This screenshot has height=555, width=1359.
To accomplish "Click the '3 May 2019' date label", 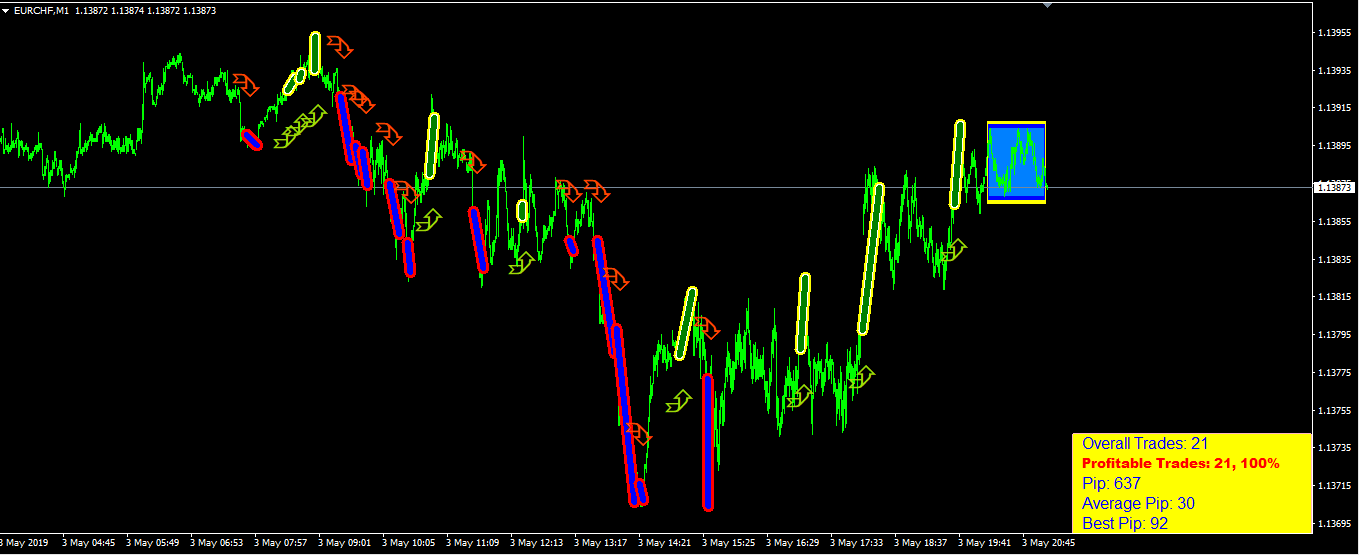I will click(24, 543).
